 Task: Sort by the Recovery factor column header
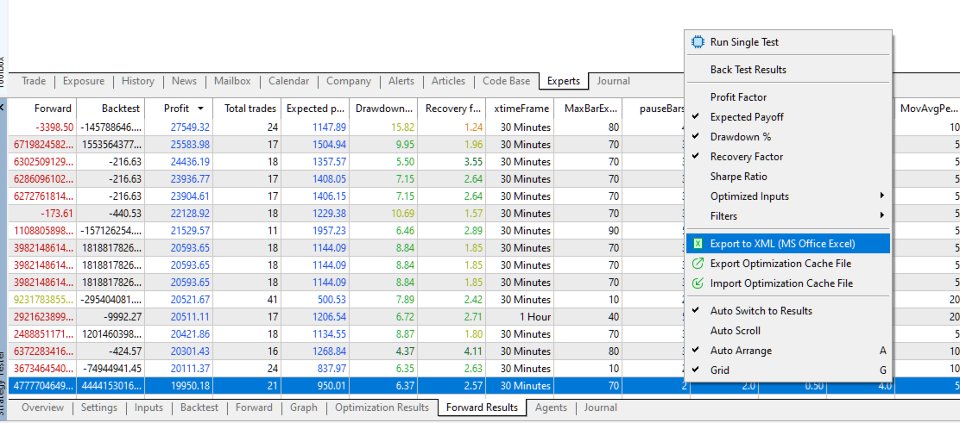(x=451, y=109)
